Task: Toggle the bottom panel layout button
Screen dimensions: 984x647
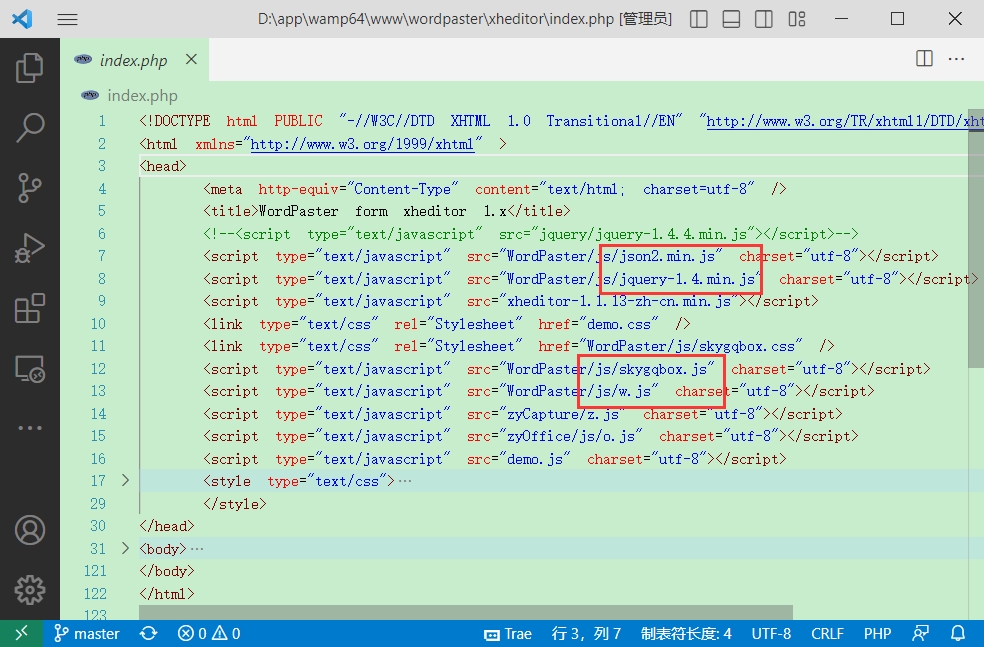Action: (x=731, y=19)
